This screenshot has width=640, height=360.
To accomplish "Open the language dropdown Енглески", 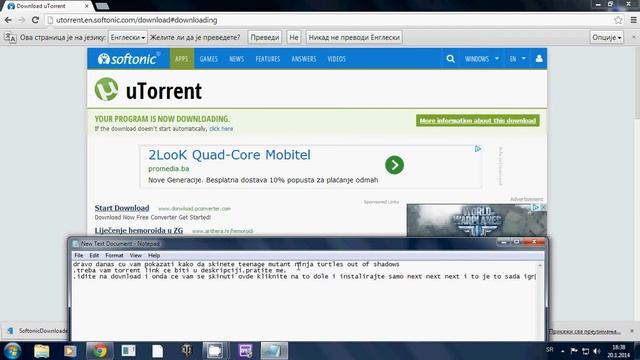I will click(x=127, y=37).
